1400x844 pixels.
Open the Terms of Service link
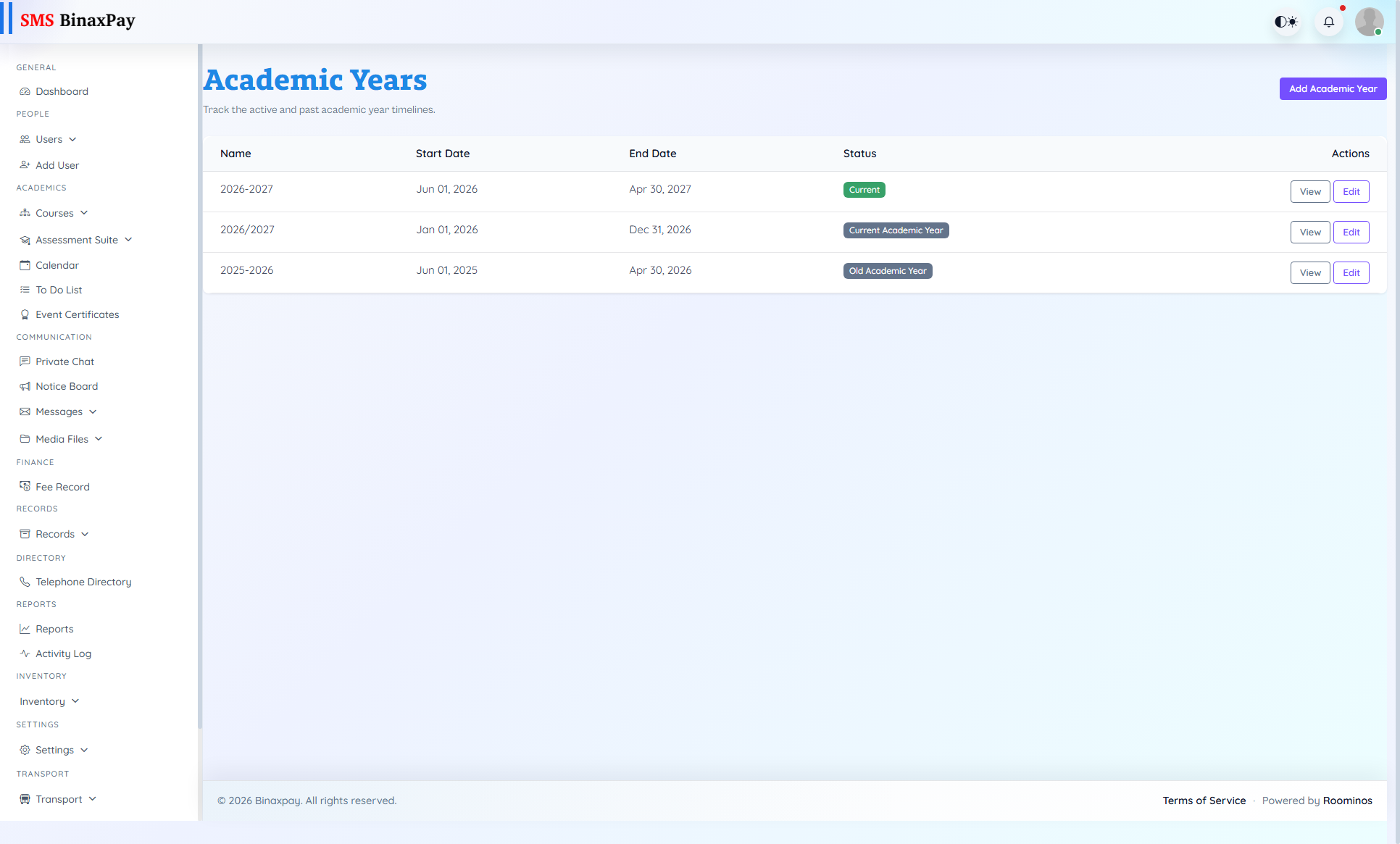(x=1204, y=801)
